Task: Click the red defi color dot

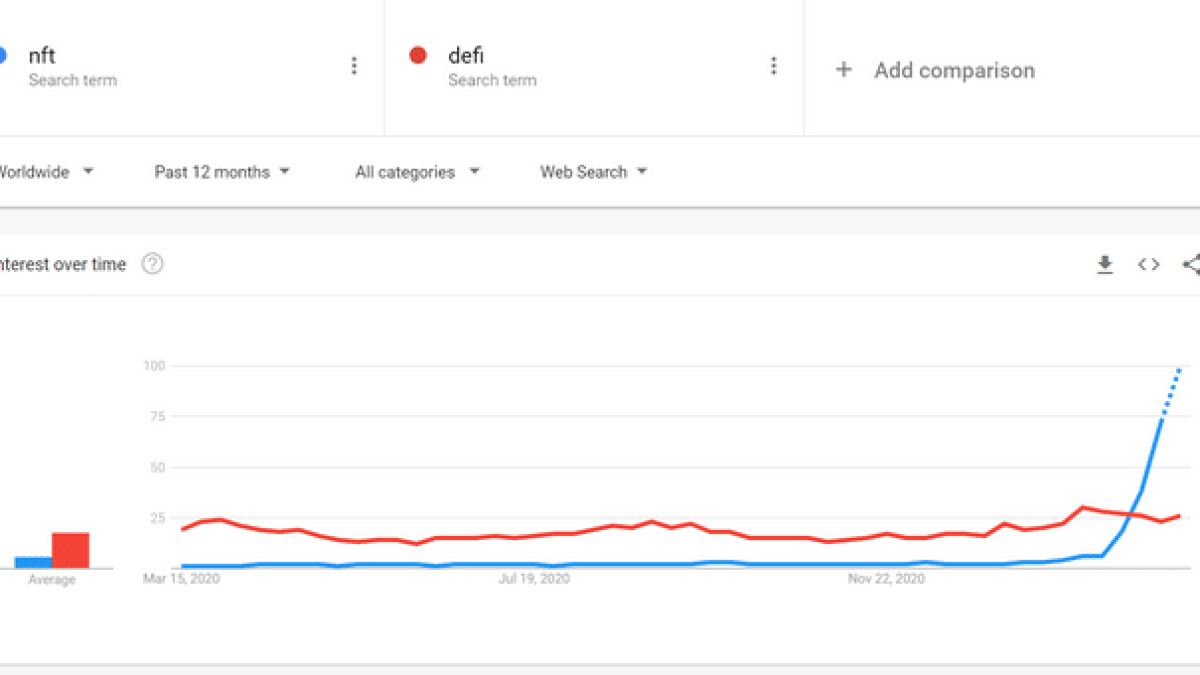Action: pos(419,55)
